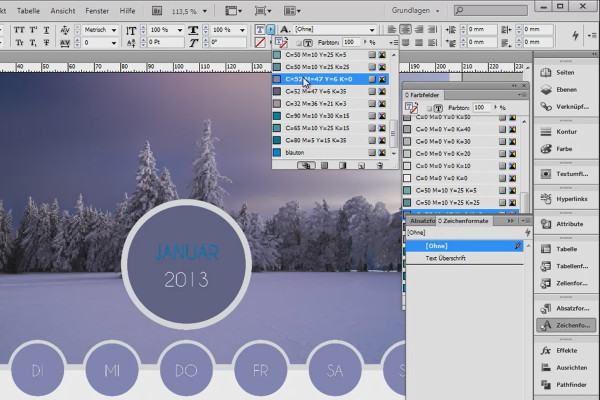Open the Ansicht menu
600x400 pixels.
tap(63, 11)
